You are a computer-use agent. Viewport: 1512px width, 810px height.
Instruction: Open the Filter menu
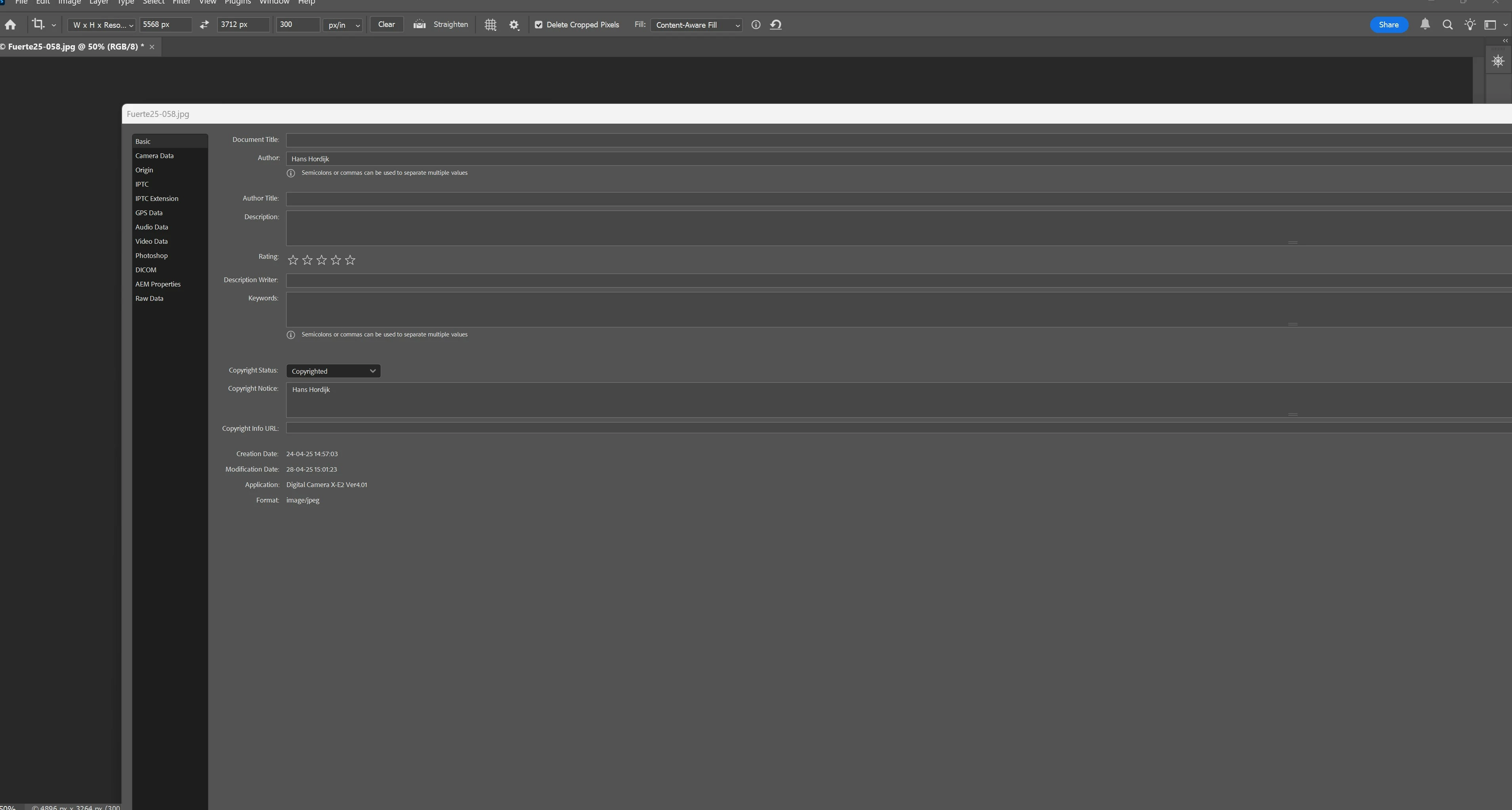click(x=181, y=2)
